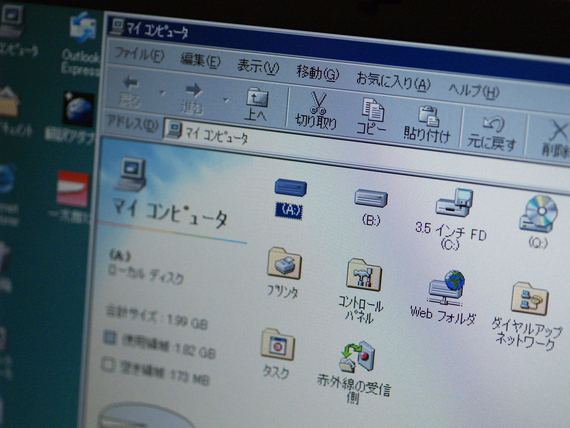This screenshot has height=428, width=570.
Task: Go up one level with 上へ
Action: pos(256,104)
